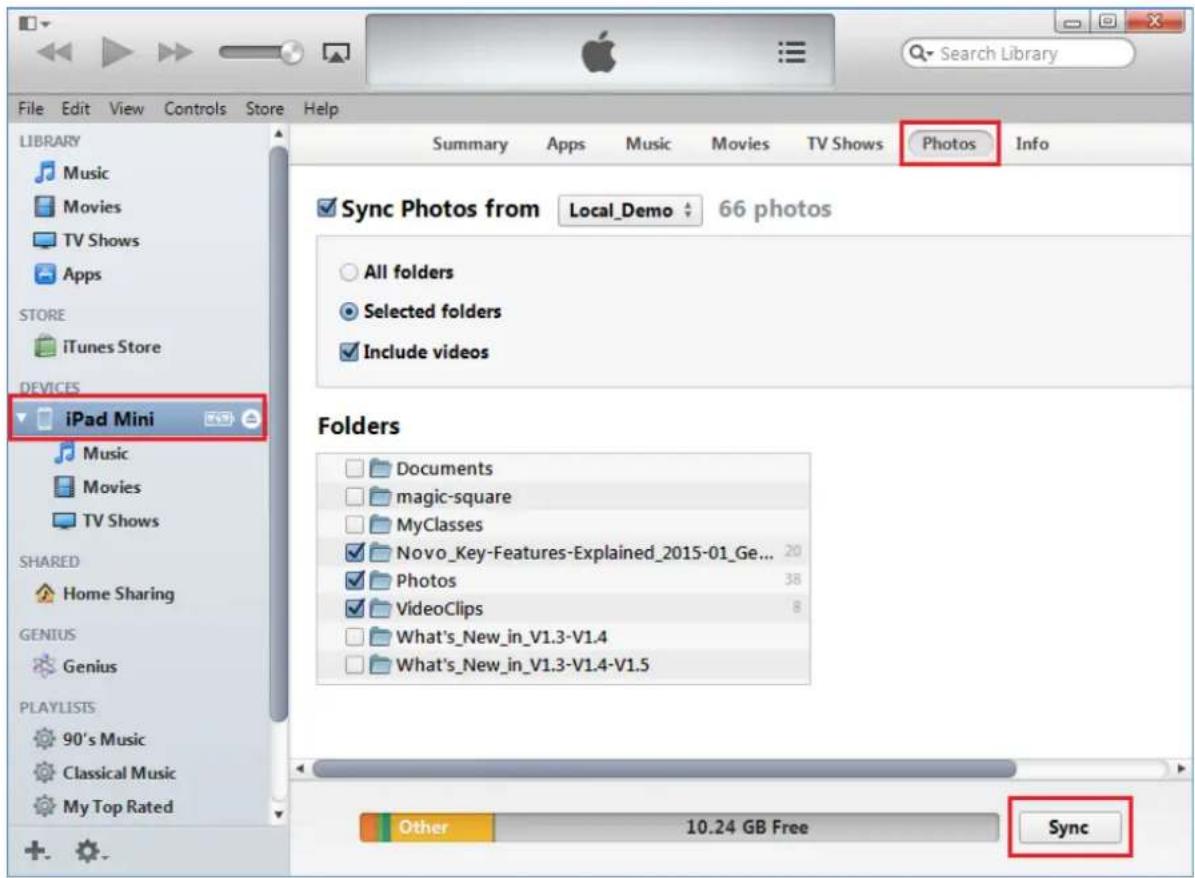Open the Local_Demo source dropdown

point(630,210)
